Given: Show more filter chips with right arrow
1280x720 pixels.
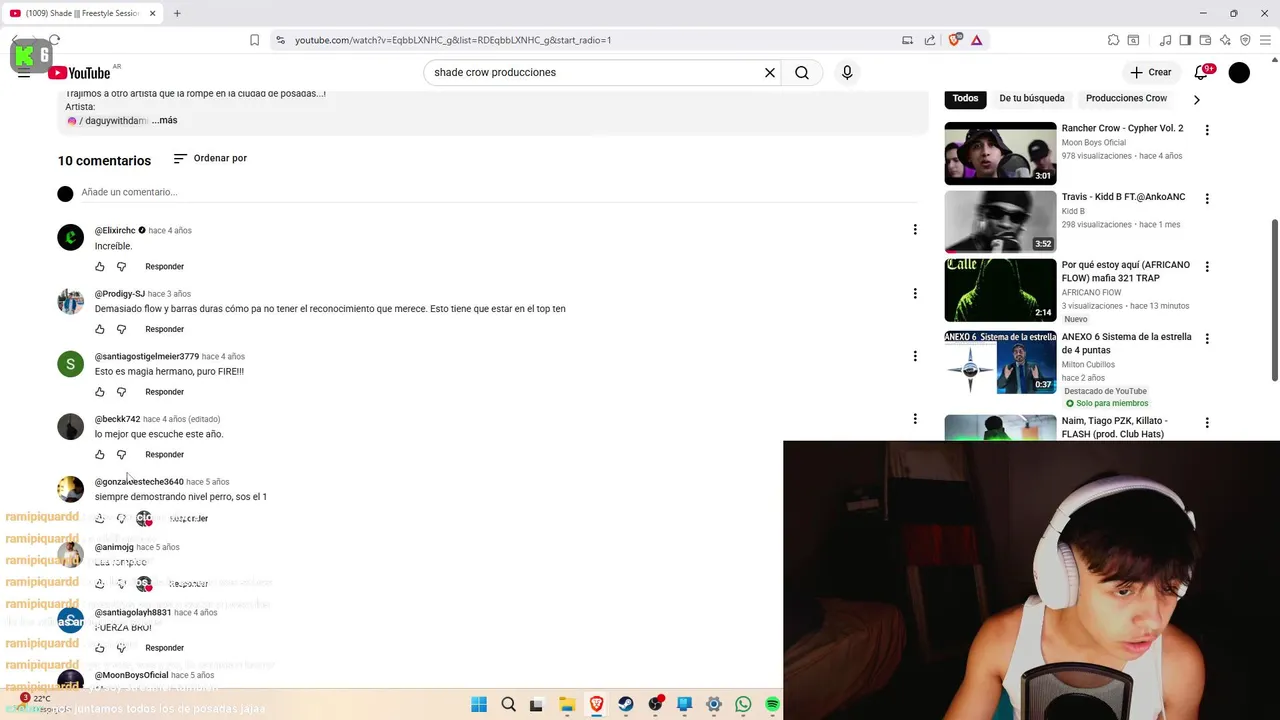Looking at the screenshot, I should point(1196,99).
